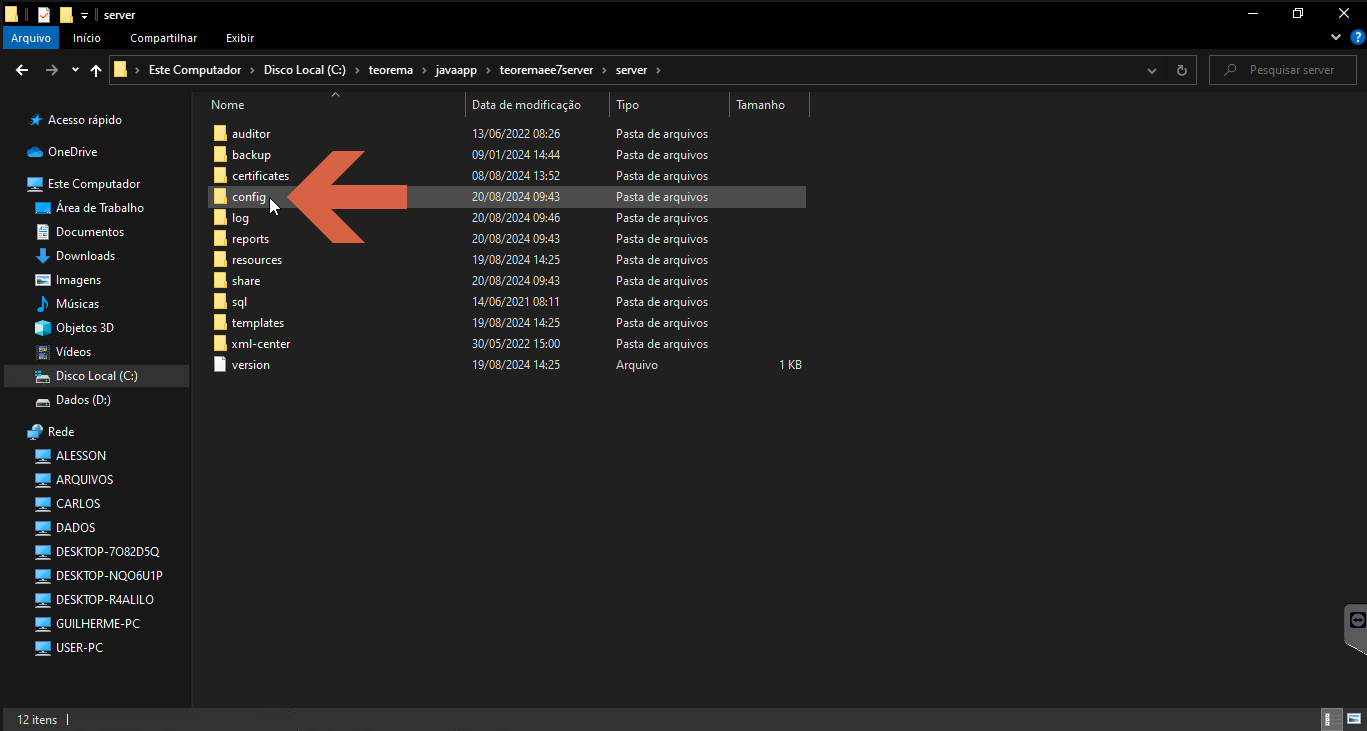Open the DESKTOP-NQO6U1P network computer
The width and height of the screenshot is (1367, 731).
pos(109,576)
